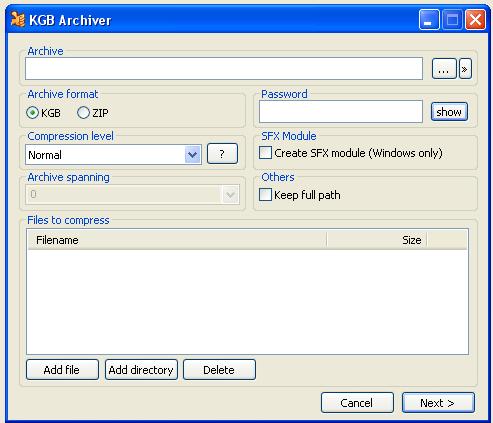Click the KGB Archiver title bar icon
This screenshot has width=493, height=423.
17,20
